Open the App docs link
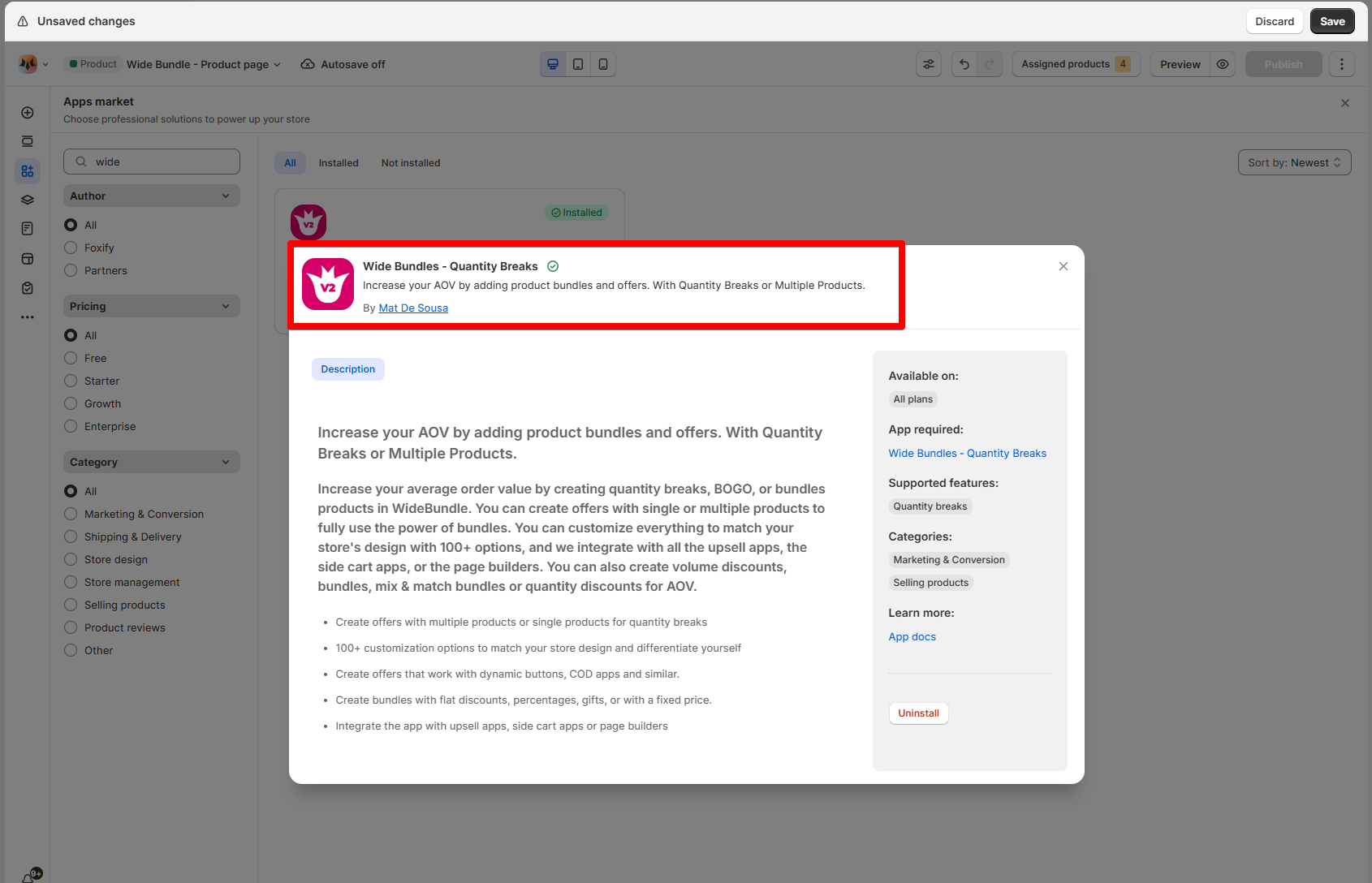The image size is (1372, 883). click(x=912, y=637)
